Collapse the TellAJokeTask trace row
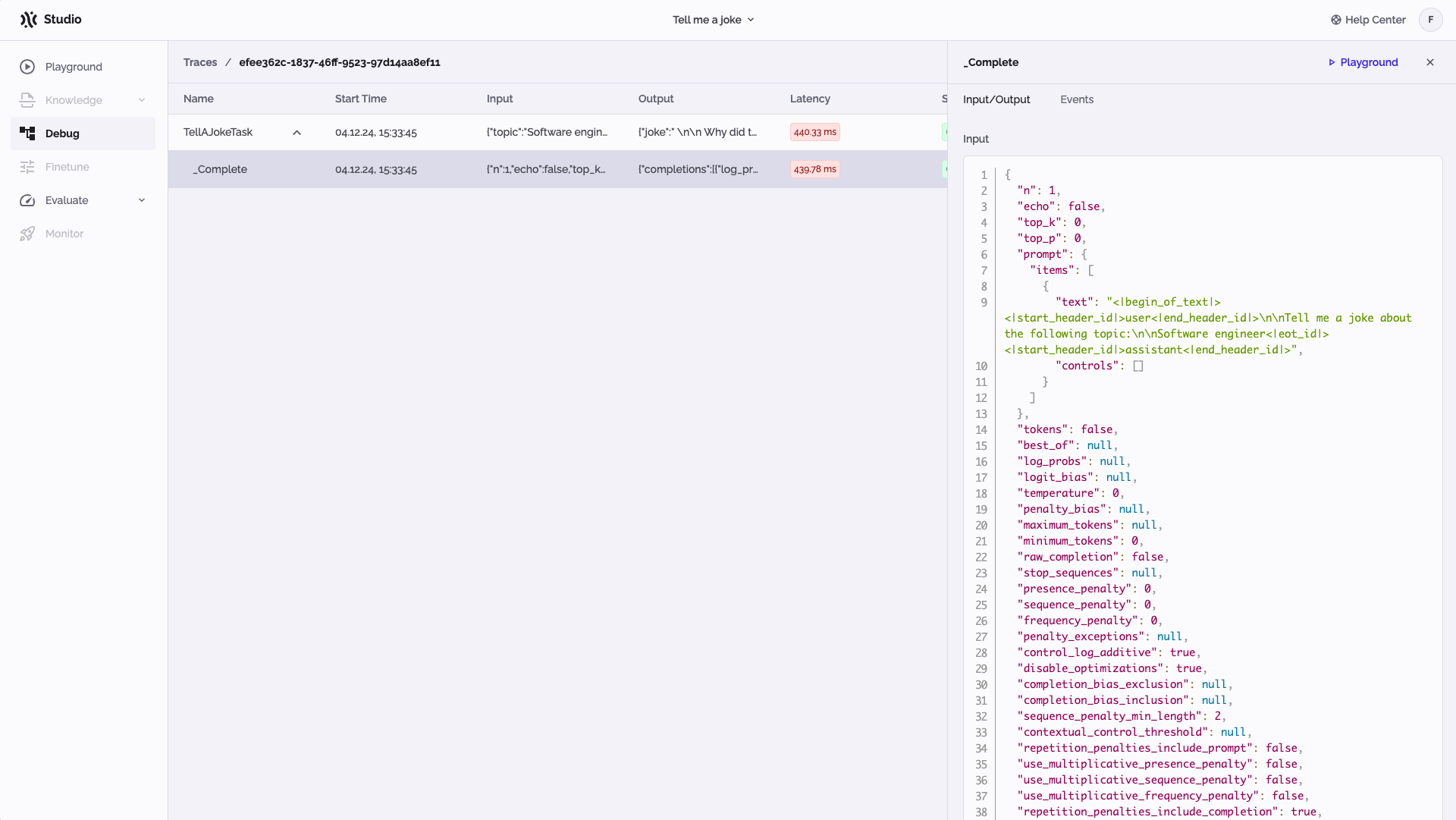The width and height of the screenshot is (1456, 820). pyautogui.click(x=297, y=132)
